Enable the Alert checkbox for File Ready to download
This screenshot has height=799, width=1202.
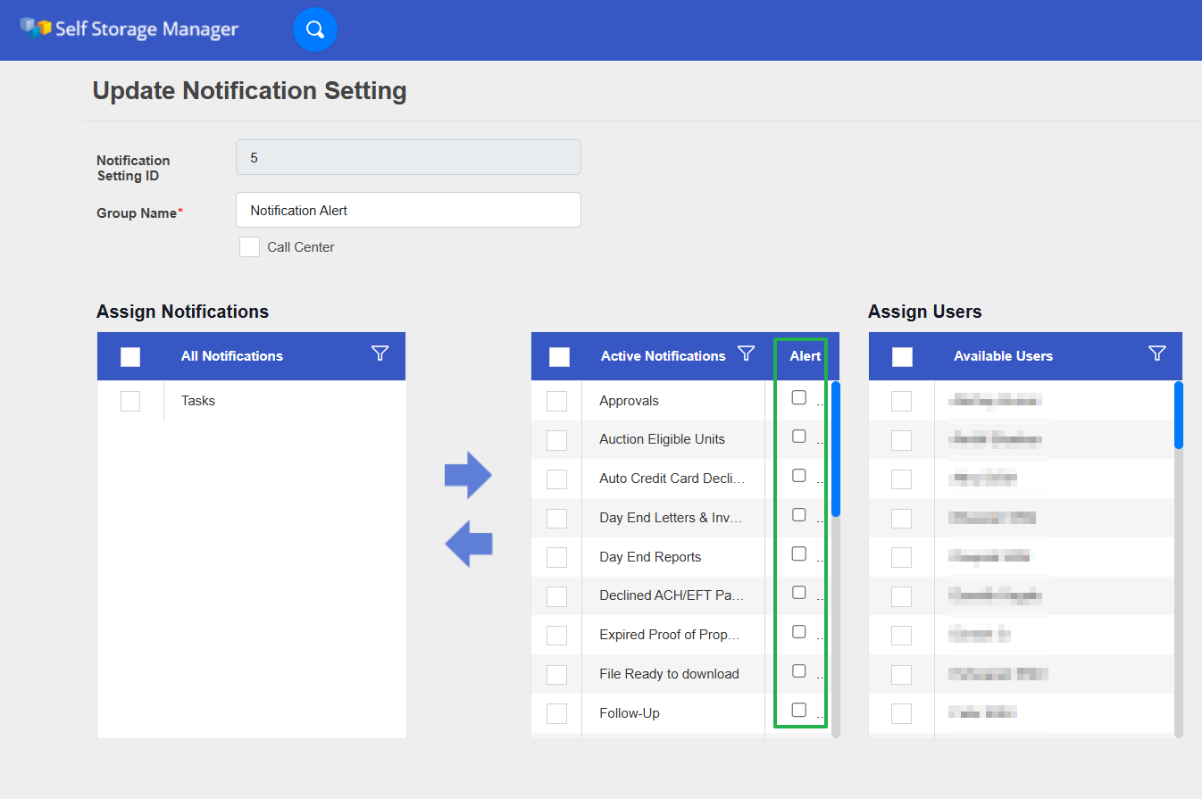coord(798,670)
